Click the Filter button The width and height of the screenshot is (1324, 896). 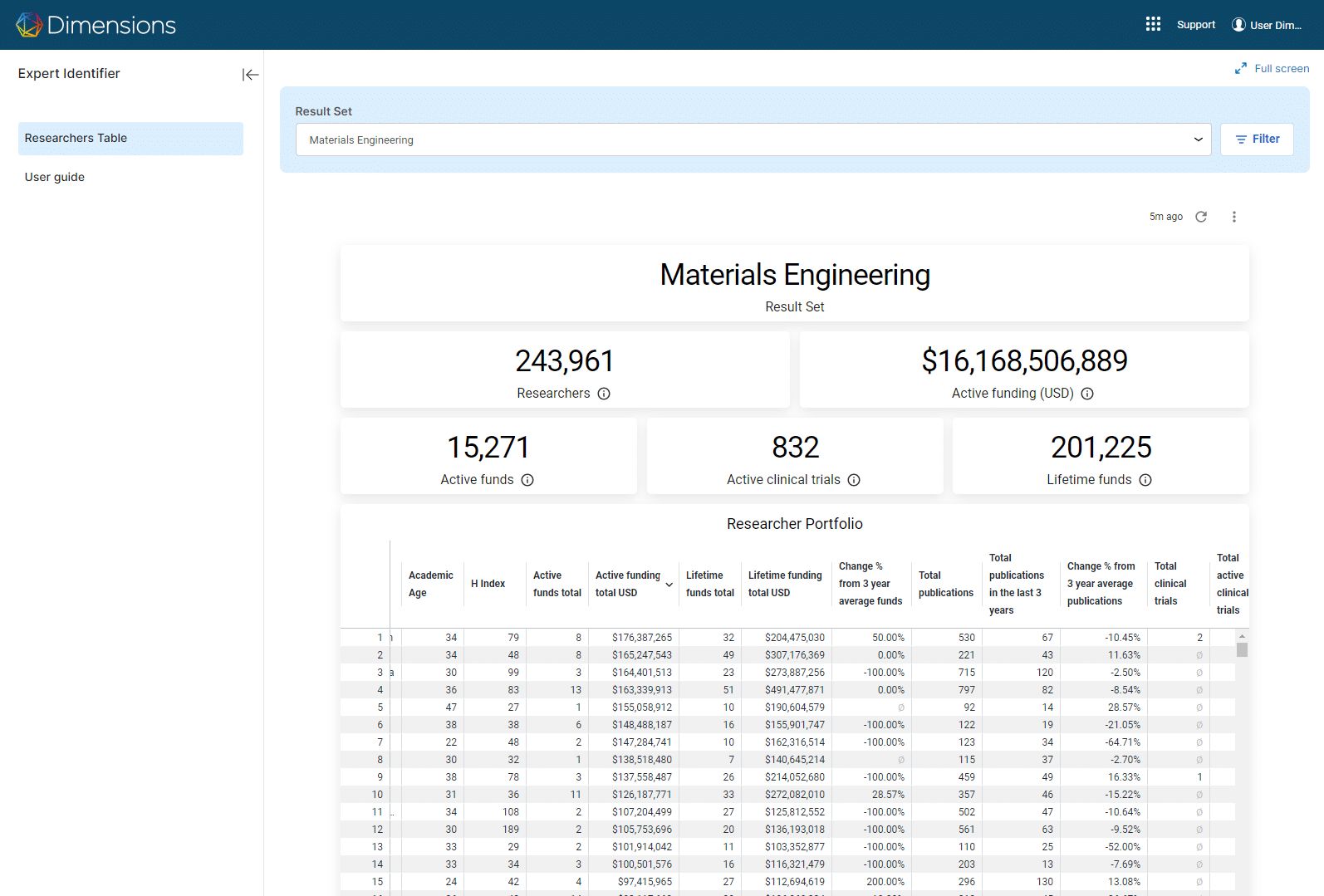tap(1257, 140)
